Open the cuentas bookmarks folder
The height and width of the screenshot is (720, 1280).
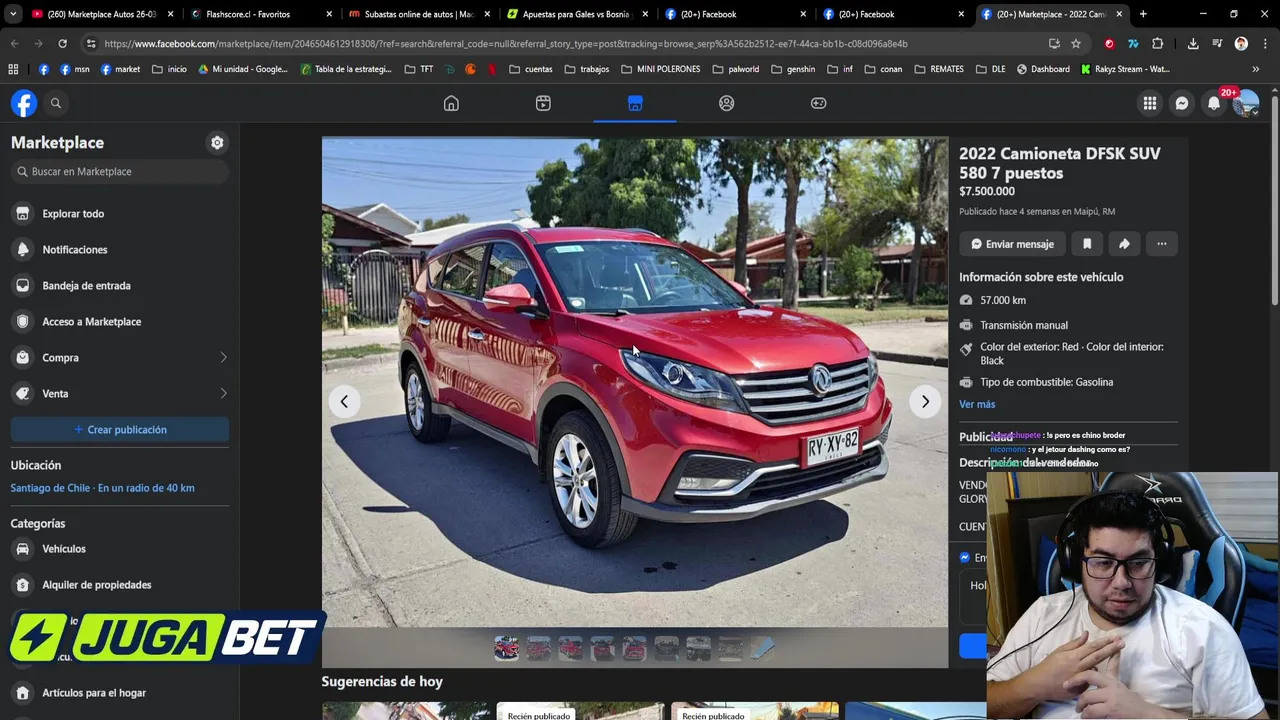(x=531, y=69)
